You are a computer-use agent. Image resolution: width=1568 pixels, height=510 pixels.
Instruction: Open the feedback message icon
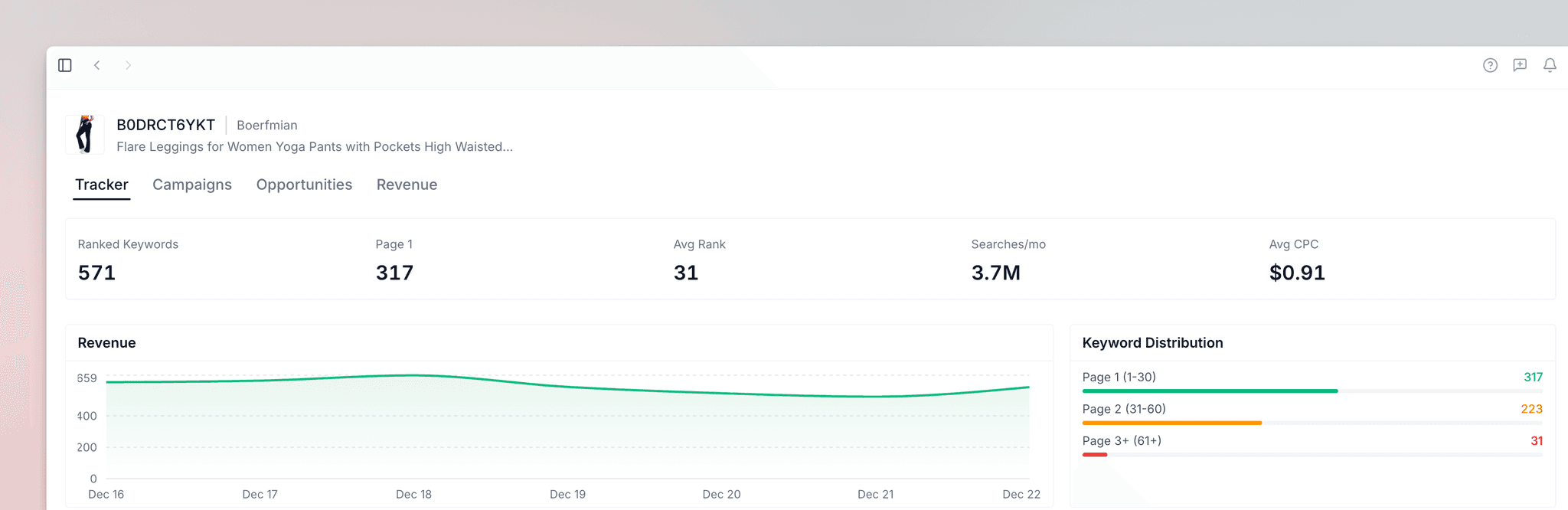click(1520, 65)
